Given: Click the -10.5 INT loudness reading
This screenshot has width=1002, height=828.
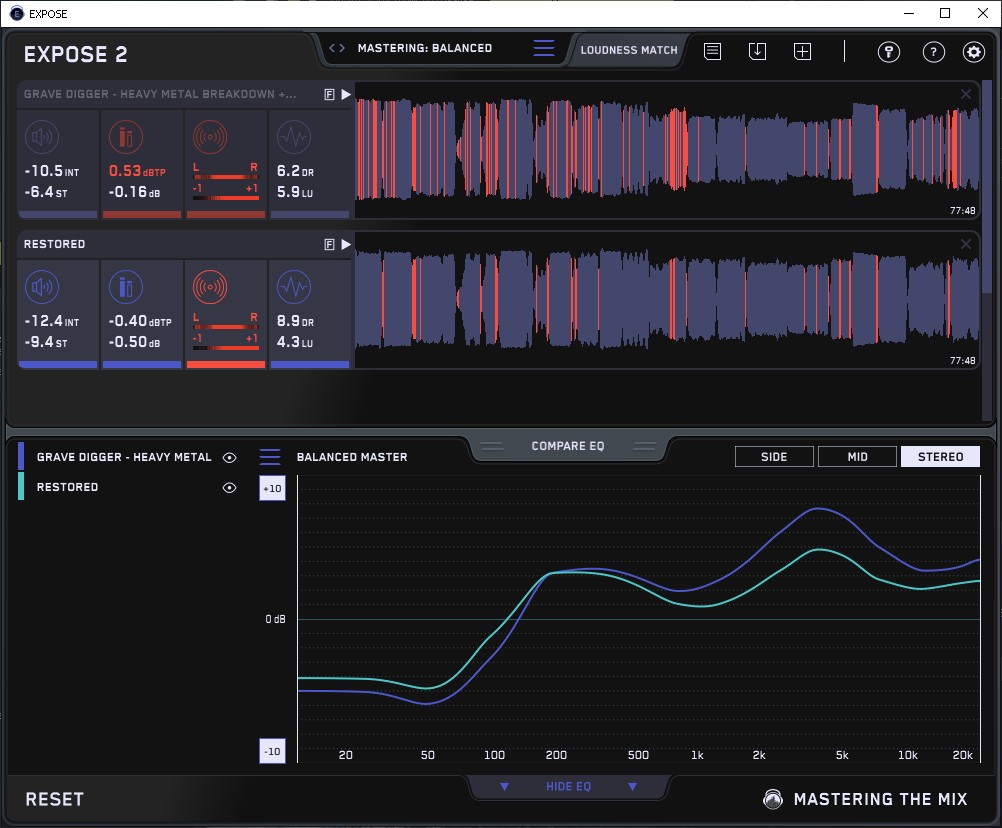Looking at the screenshot, I should (52, 171).
